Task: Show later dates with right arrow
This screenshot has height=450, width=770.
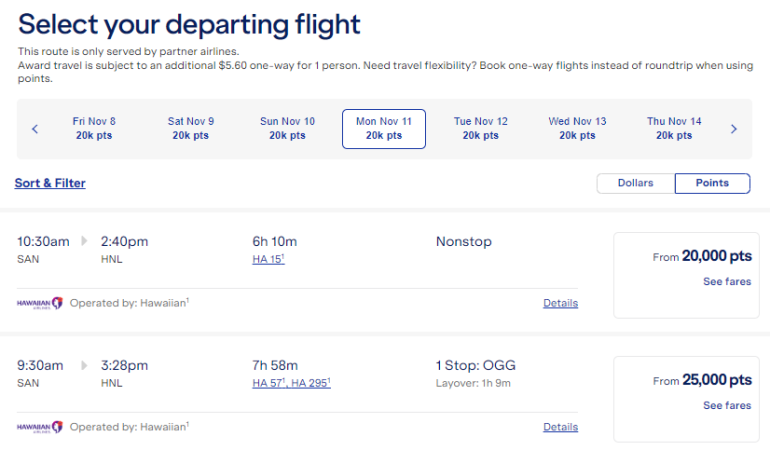Action: click(x=733, y=129)
